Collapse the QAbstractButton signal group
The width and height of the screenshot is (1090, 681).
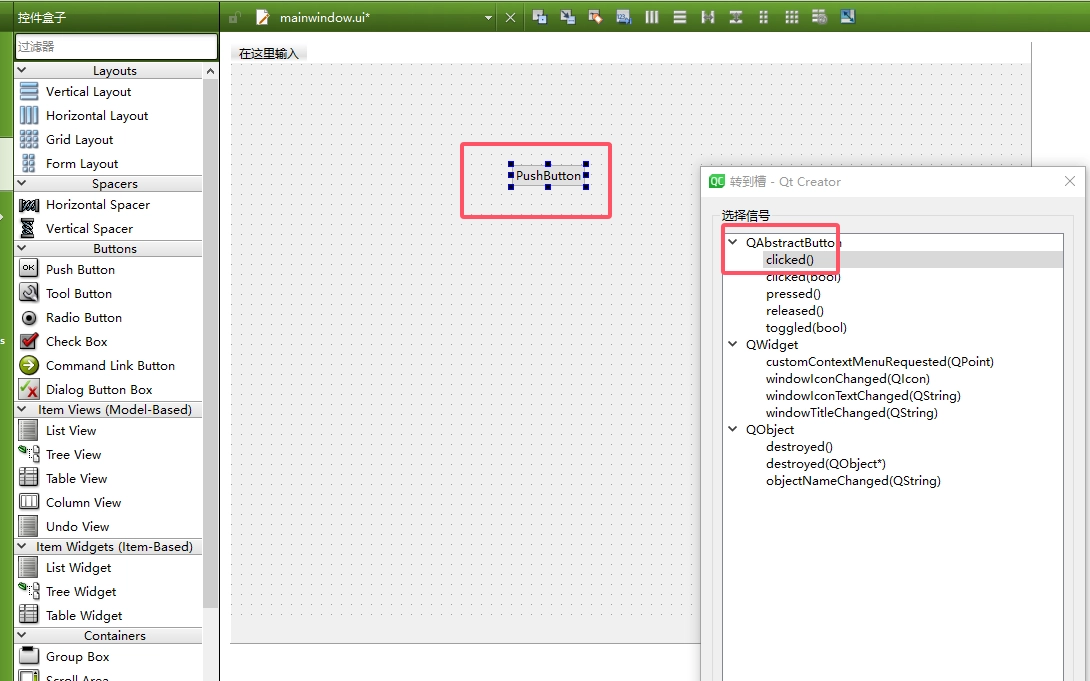pyautogui.click(x=733, y=242)
